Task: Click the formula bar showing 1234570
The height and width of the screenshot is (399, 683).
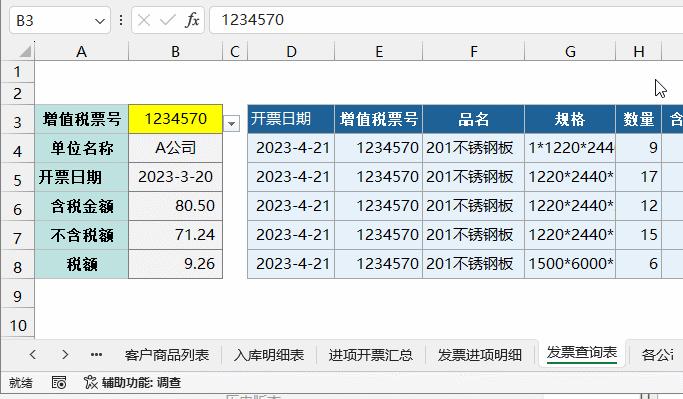Action: [446, 20]
